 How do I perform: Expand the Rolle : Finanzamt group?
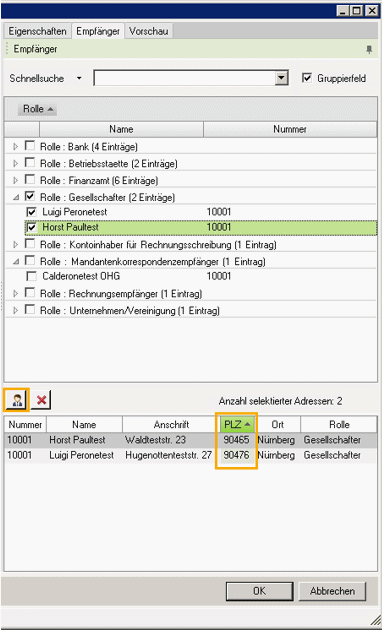click(16, 180)
